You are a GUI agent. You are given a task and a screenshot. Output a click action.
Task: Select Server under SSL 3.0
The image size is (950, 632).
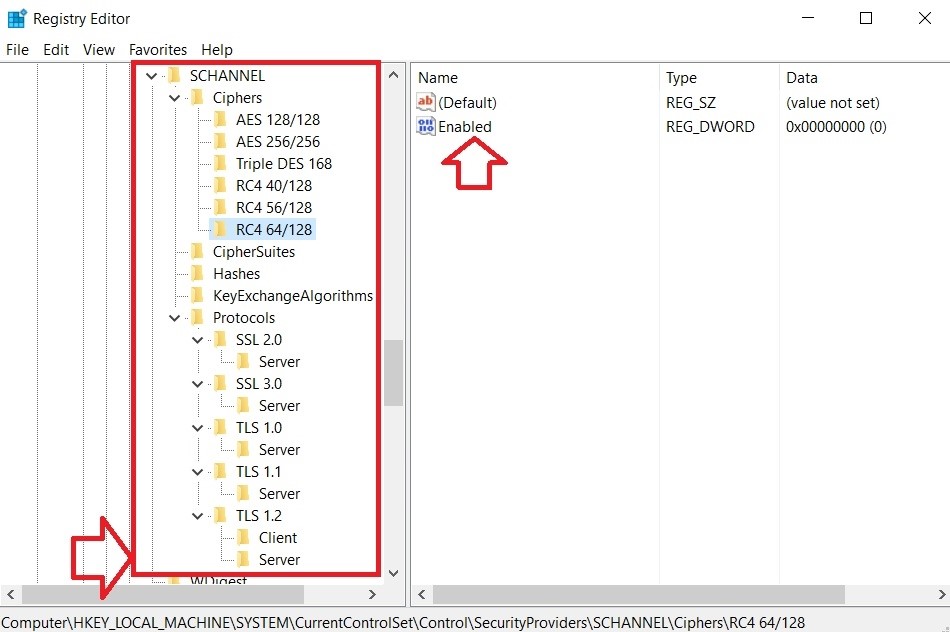279,406
